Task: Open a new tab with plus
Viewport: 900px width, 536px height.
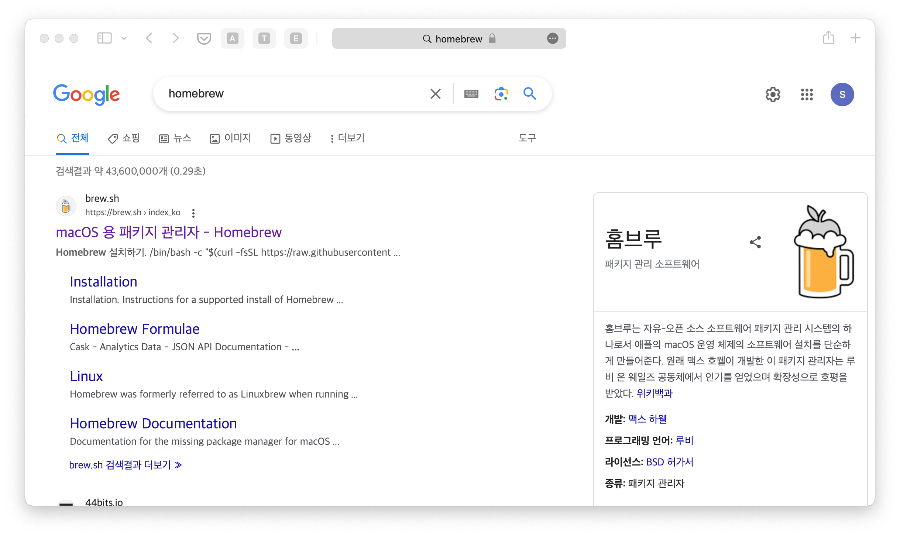Action: coord(855,38)
